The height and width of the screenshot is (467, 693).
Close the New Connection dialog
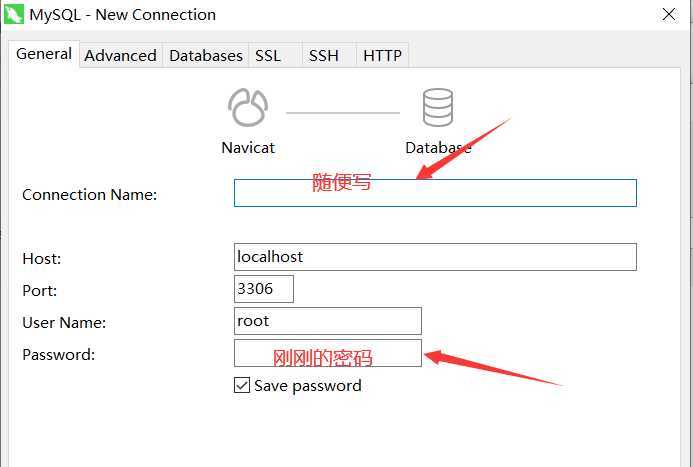(x=669, y=14)
